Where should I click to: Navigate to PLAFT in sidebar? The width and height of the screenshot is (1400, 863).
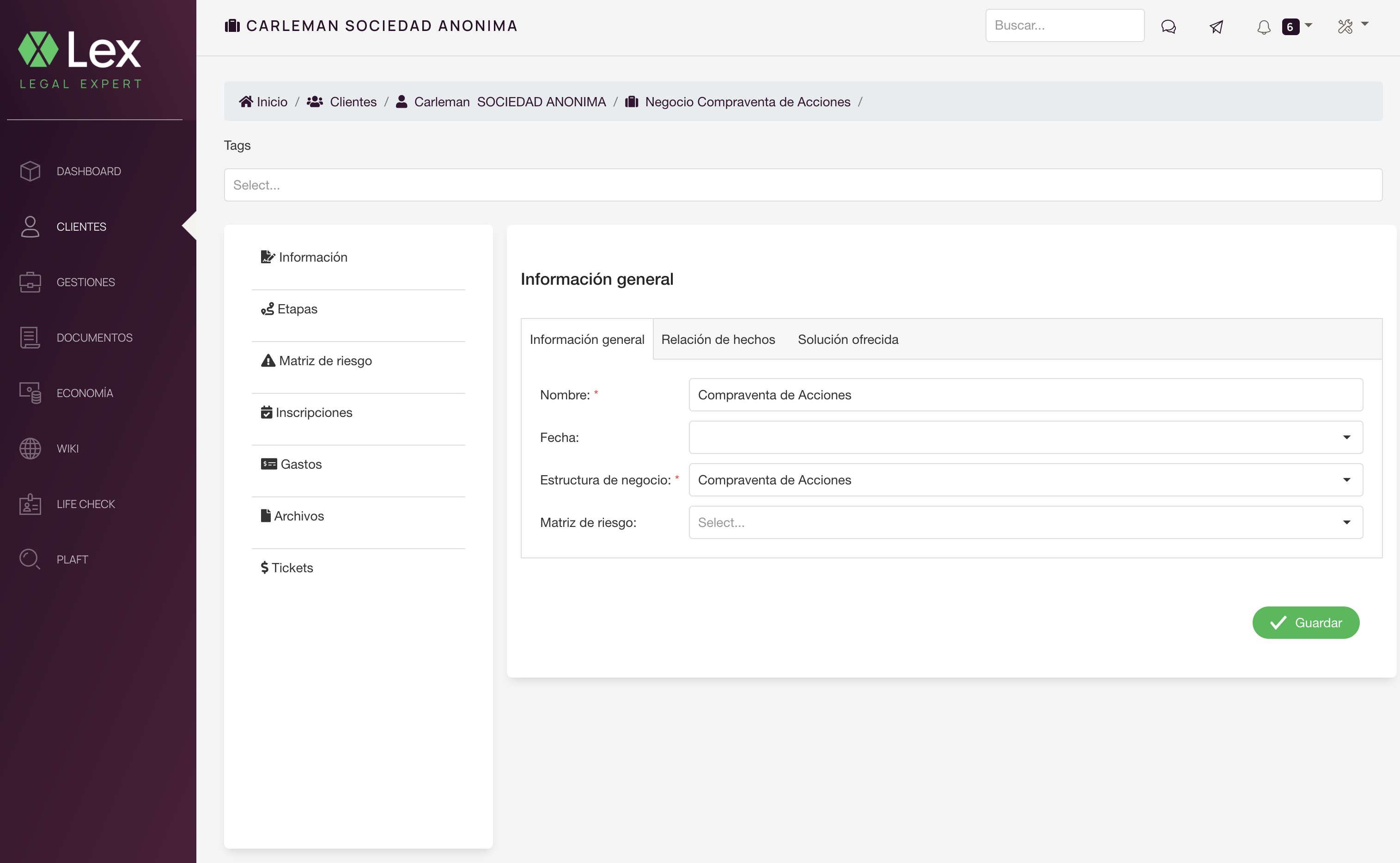coord(73,559)
